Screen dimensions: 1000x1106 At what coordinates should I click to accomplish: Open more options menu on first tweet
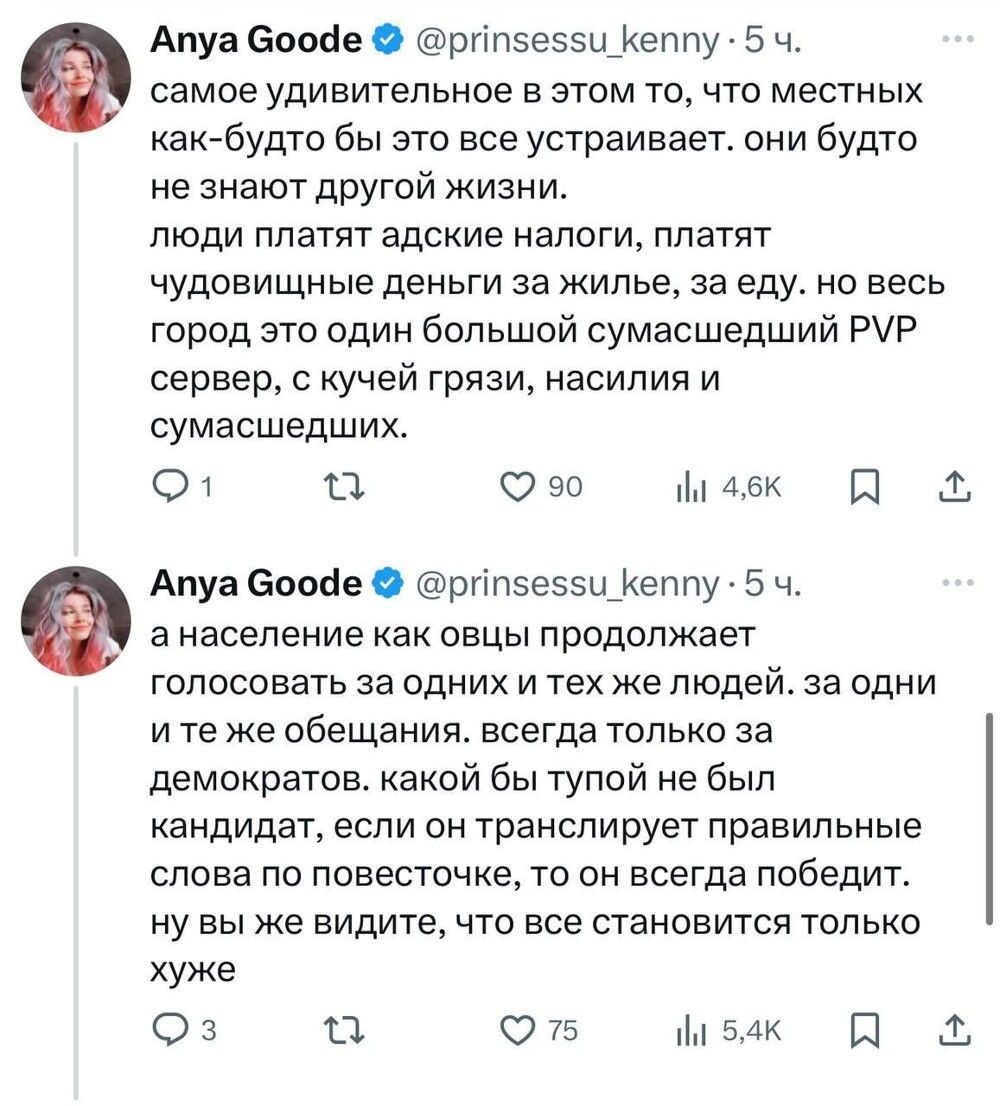(x=958, y=41)
